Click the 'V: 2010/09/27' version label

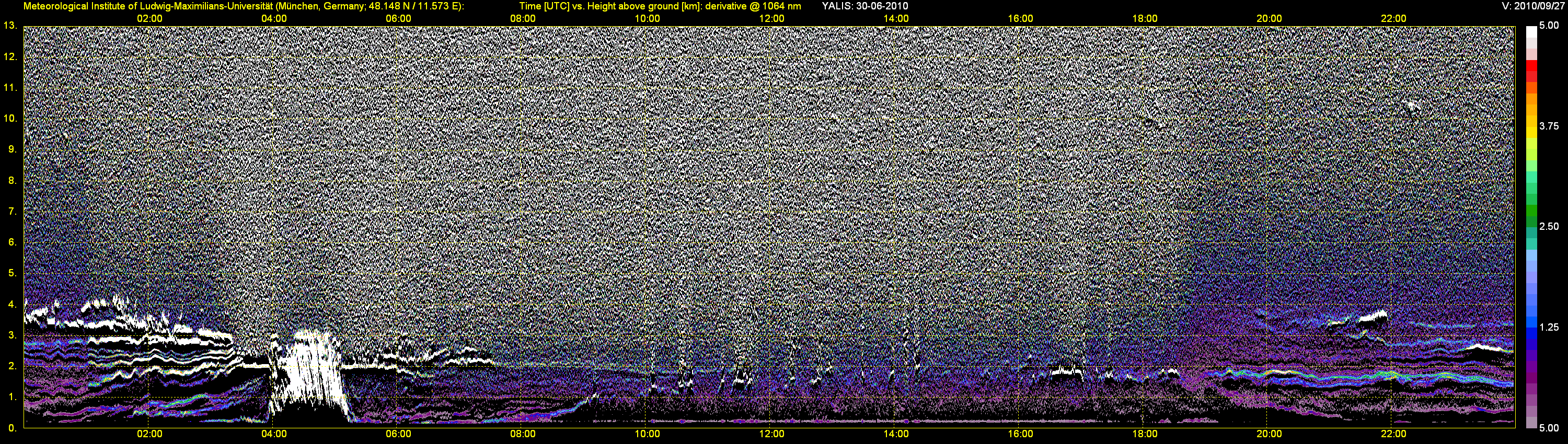tap(1532, 6)
